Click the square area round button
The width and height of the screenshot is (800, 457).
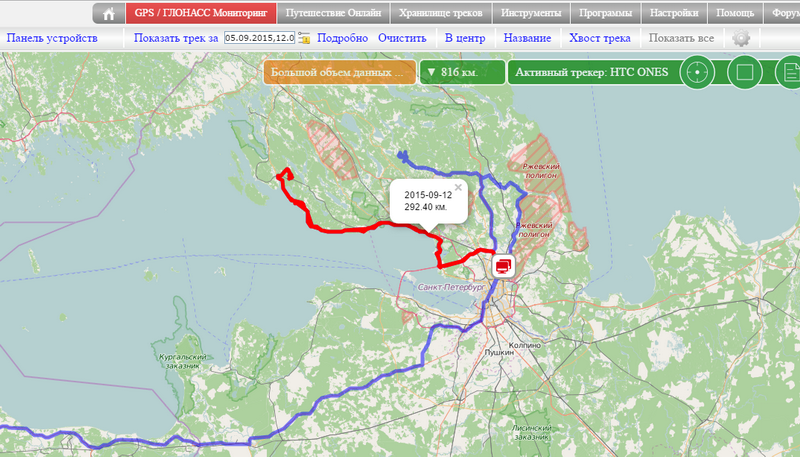point(743,73)
